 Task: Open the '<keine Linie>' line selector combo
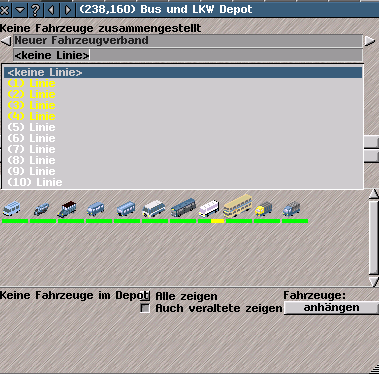pos(188,55)
